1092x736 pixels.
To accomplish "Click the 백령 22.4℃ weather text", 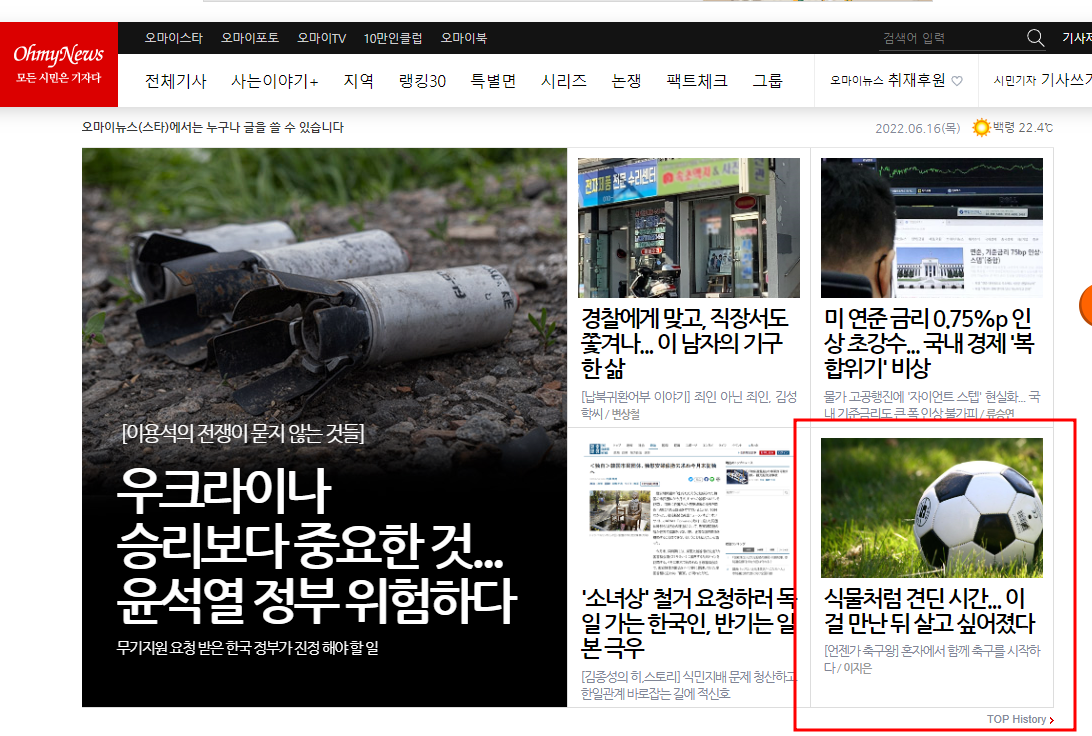I will point(1022,127).
